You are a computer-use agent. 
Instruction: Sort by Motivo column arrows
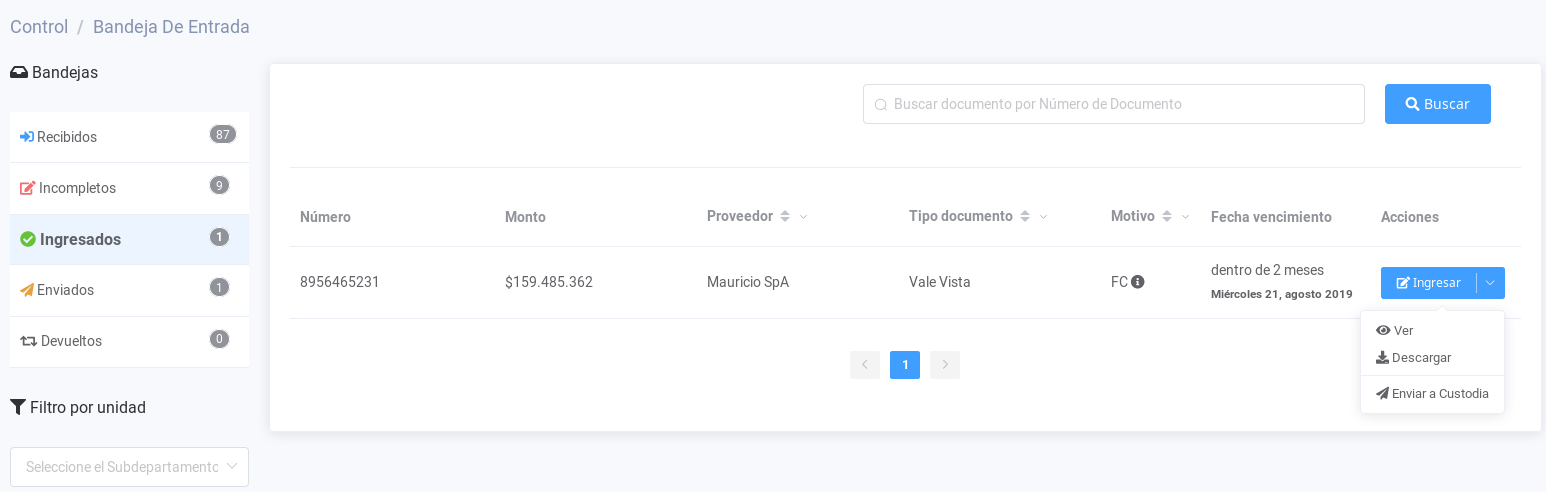1167,216
